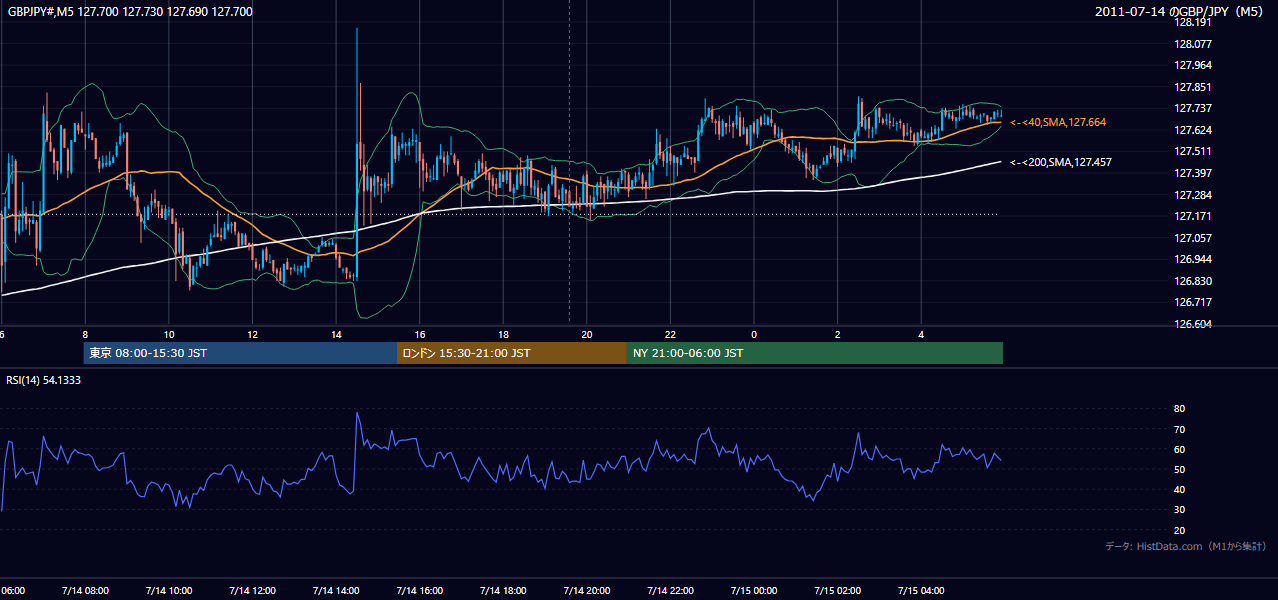Click RSI scale value 70
This screenshot has width=1278, height=600.
click(1179, 430)
